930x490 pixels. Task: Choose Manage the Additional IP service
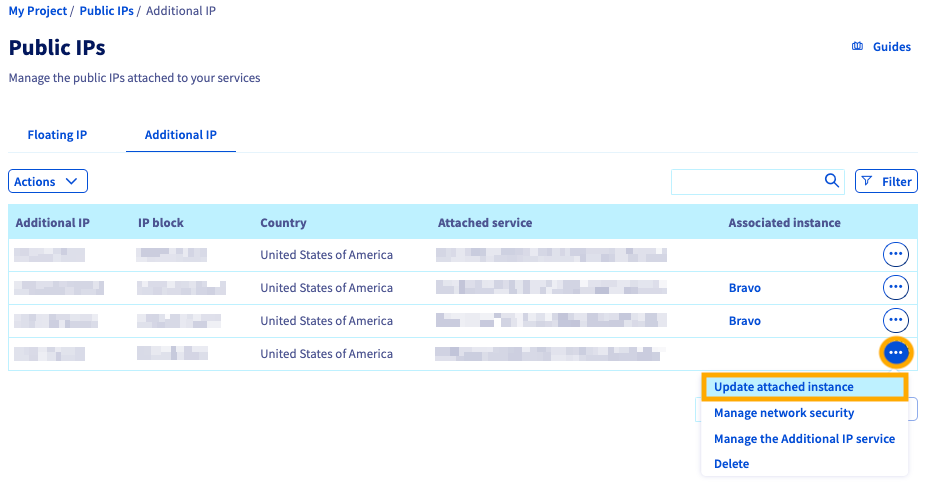pyautogui.click(x=804, y=439)
